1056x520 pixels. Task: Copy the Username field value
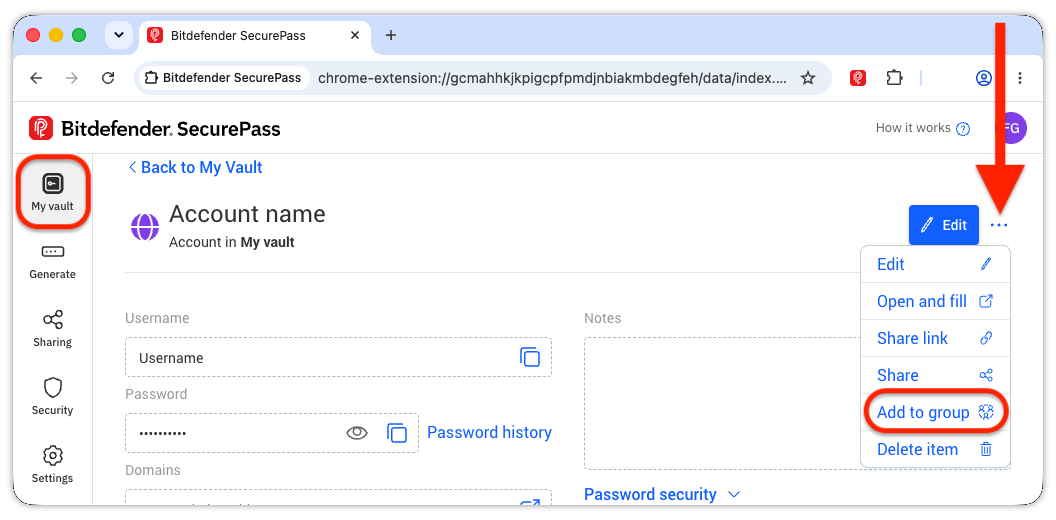tap(530, 357)
